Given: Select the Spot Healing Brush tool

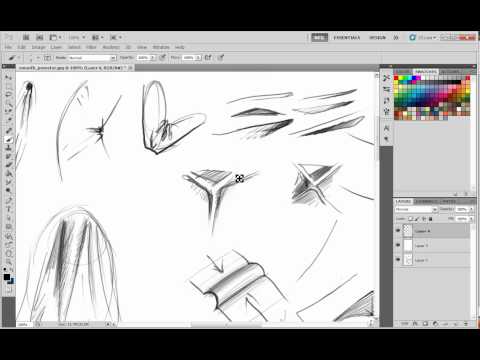Looking at the screenshot, I should click(9, 131).
